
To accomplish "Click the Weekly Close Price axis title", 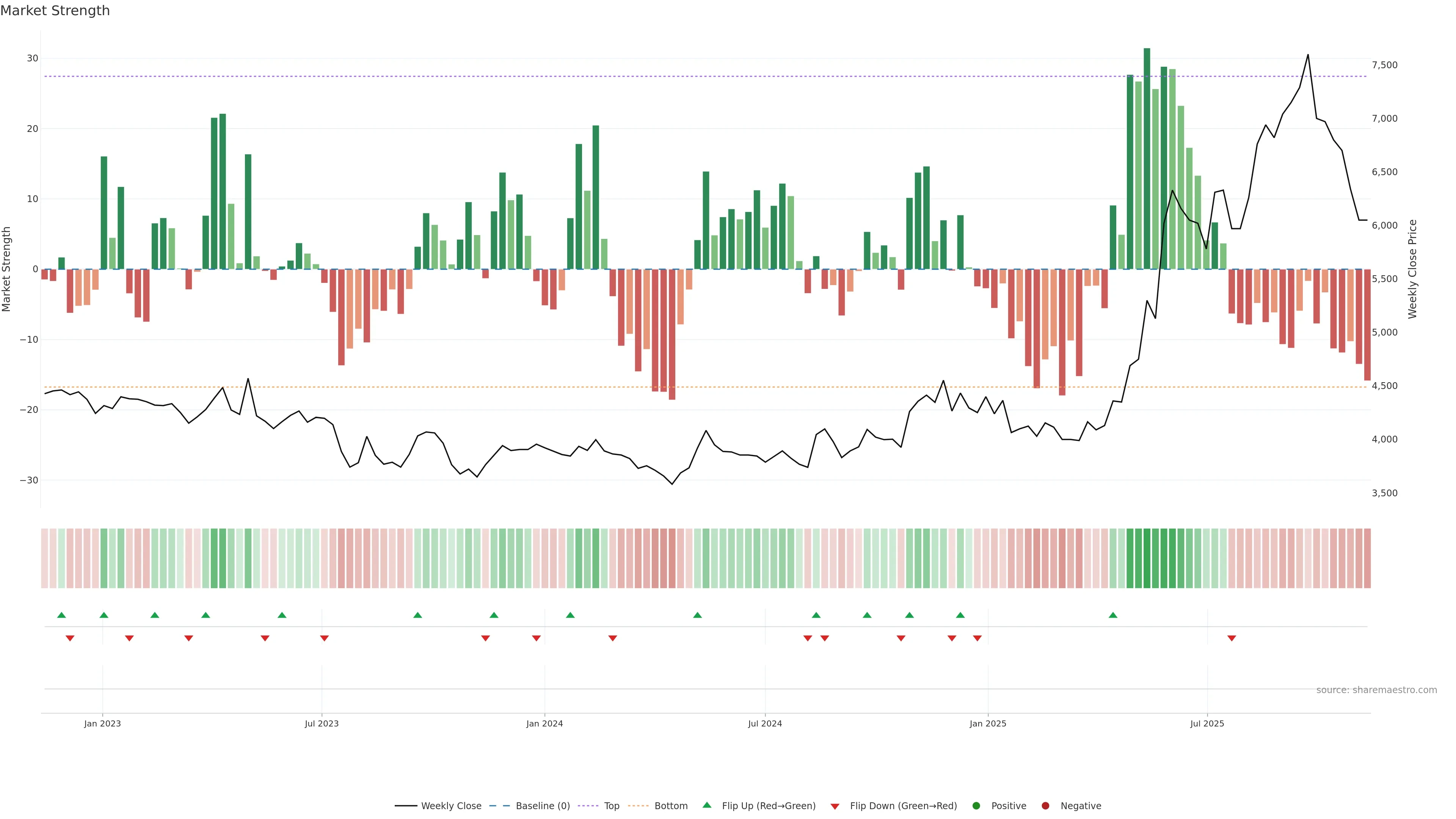I will (1412, 269).
